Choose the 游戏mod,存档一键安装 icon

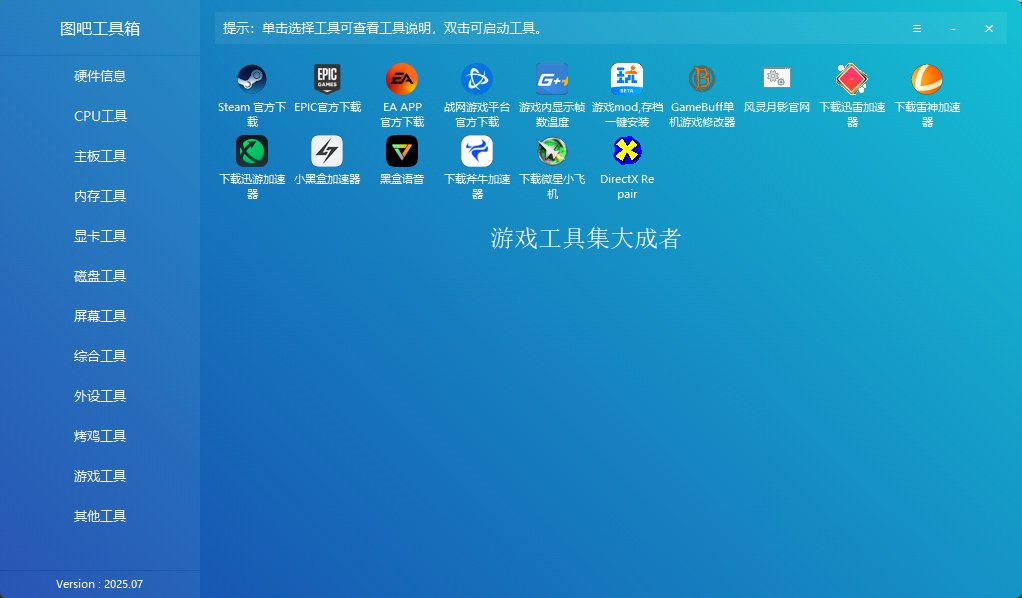[627, 79]
